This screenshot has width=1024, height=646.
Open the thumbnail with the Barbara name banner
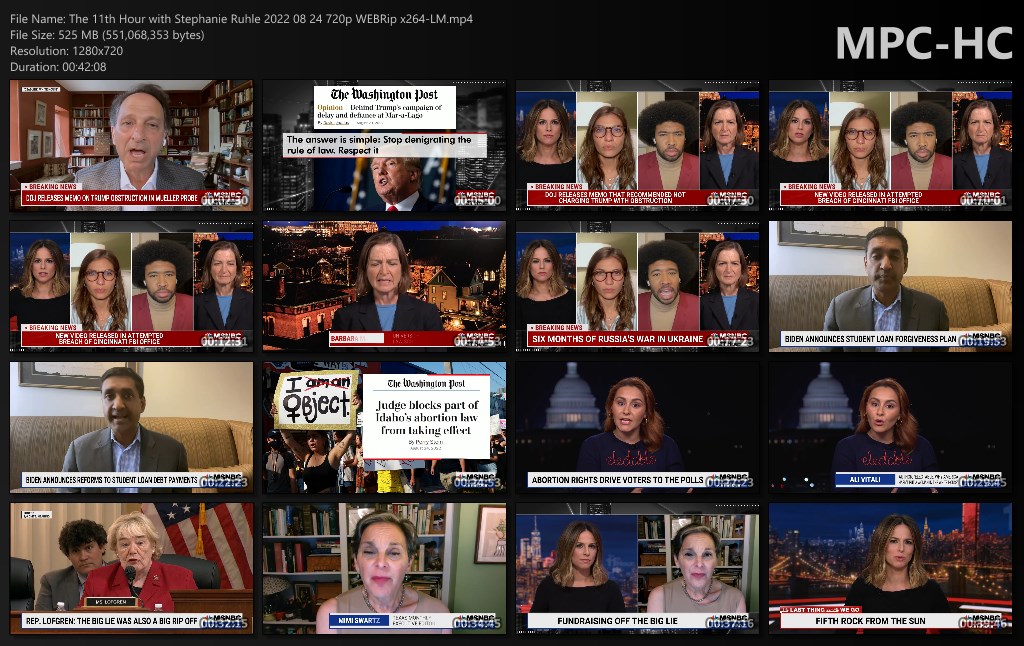point(384,286)
